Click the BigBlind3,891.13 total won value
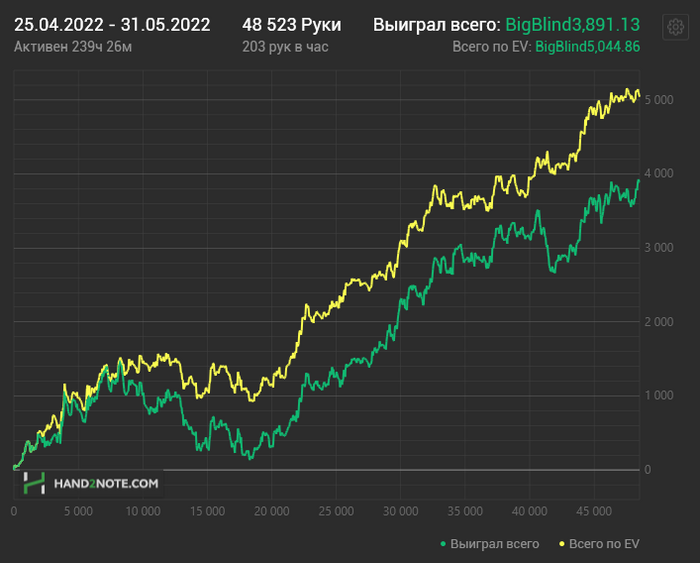 point(573,25)
